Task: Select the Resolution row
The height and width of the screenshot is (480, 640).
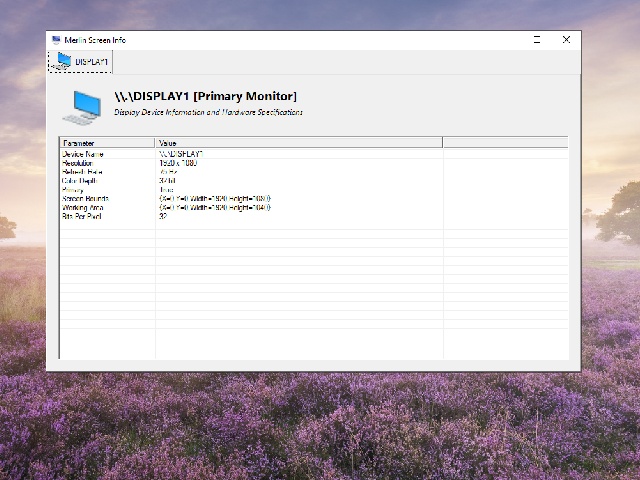Action: point(313,163)
